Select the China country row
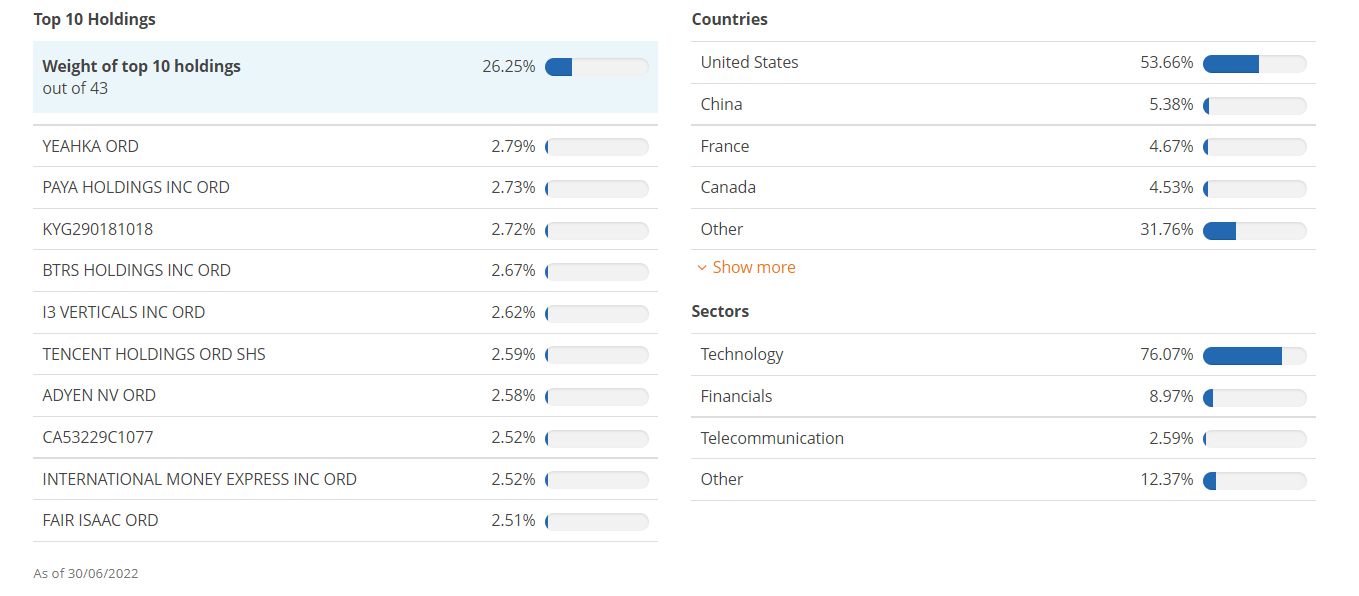The width and height of the screenshot is (1359, 596). coord(721,104)
